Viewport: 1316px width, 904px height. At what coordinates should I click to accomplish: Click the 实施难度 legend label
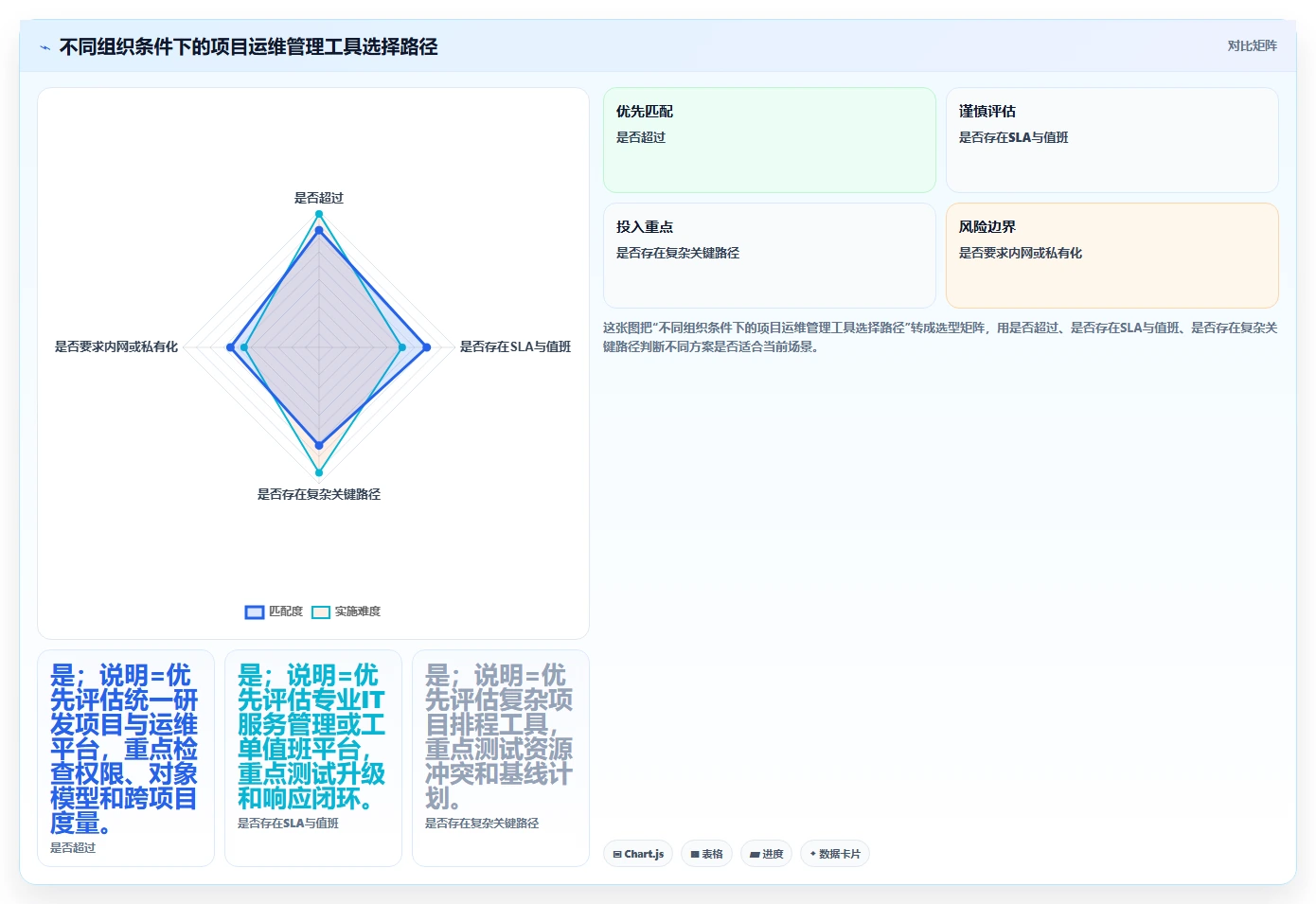click(x=358, y=612)
